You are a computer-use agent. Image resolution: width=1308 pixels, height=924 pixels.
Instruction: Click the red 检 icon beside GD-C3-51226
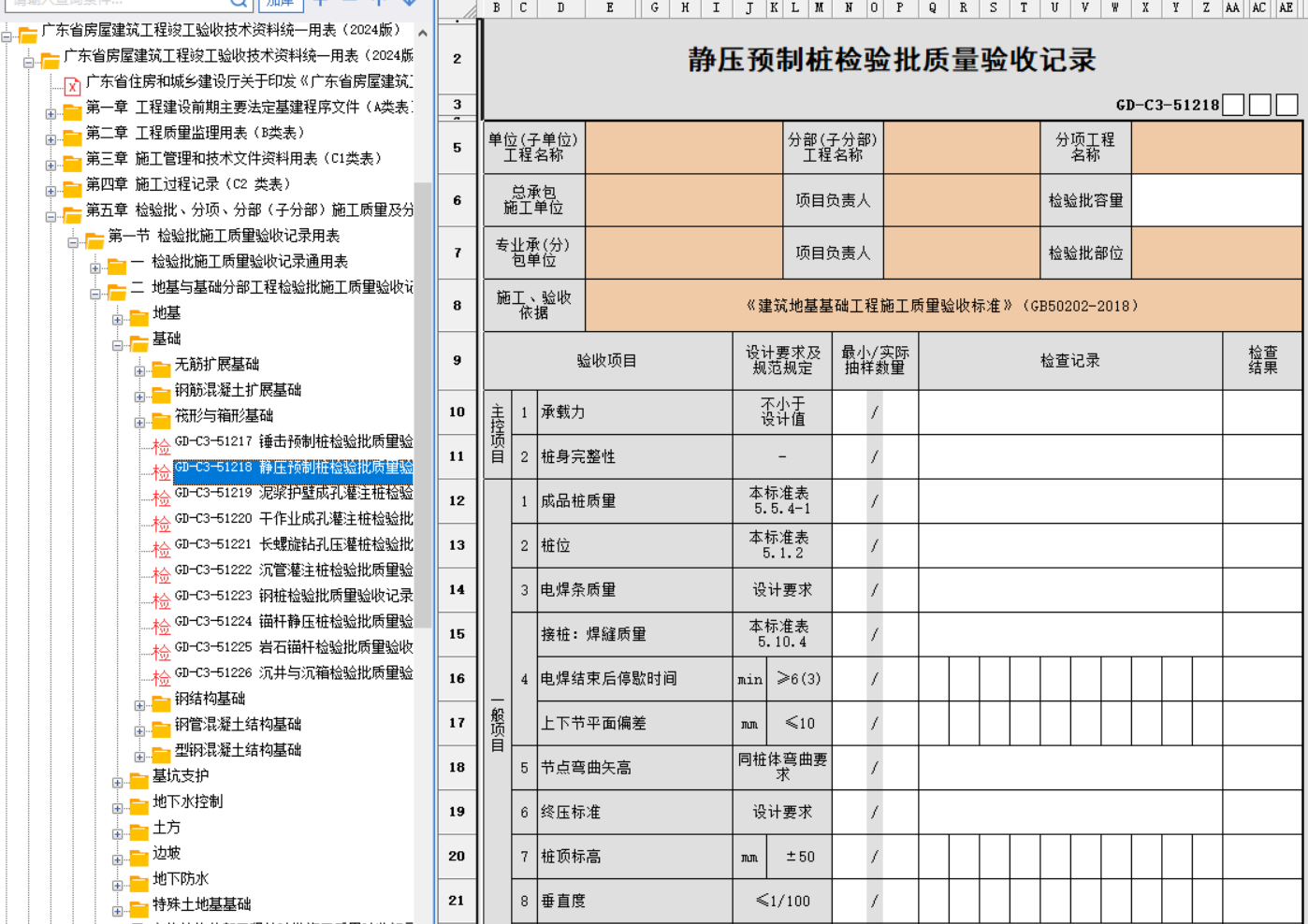click(162, 677)
